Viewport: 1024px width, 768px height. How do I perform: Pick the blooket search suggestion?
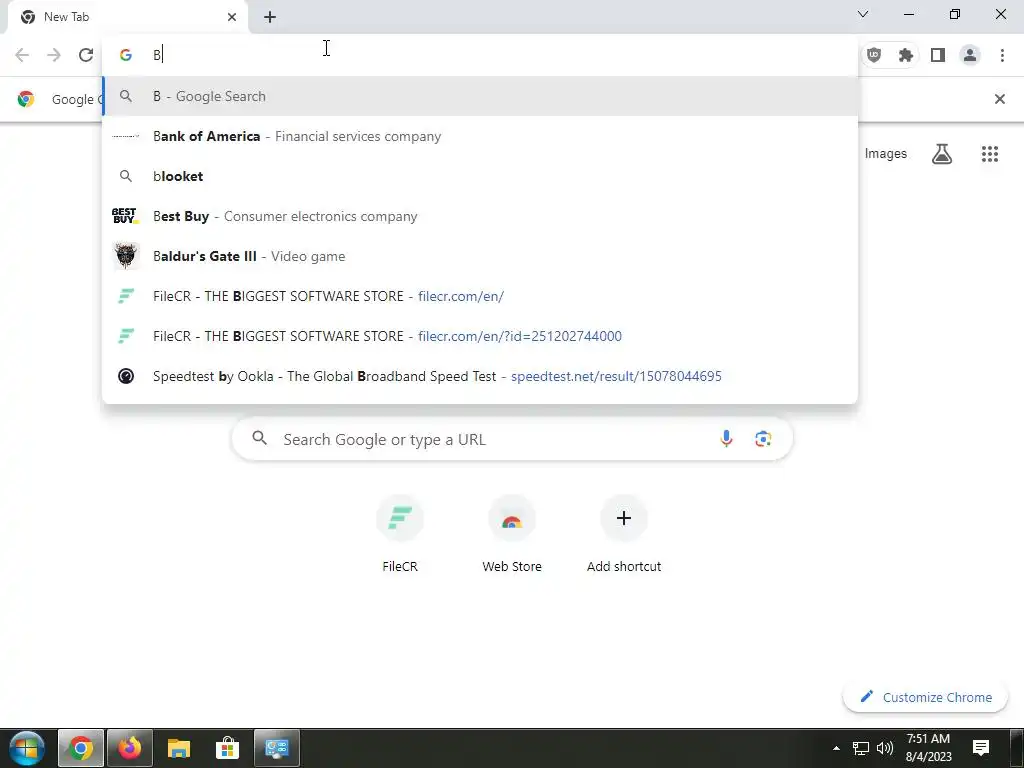(x=481, y=176)
